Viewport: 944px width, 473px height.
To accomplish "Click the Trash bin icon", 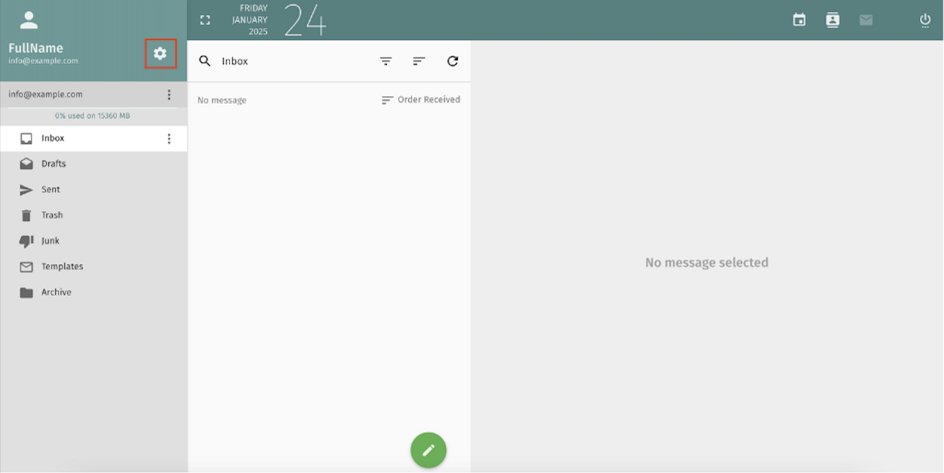I will 26,215.
